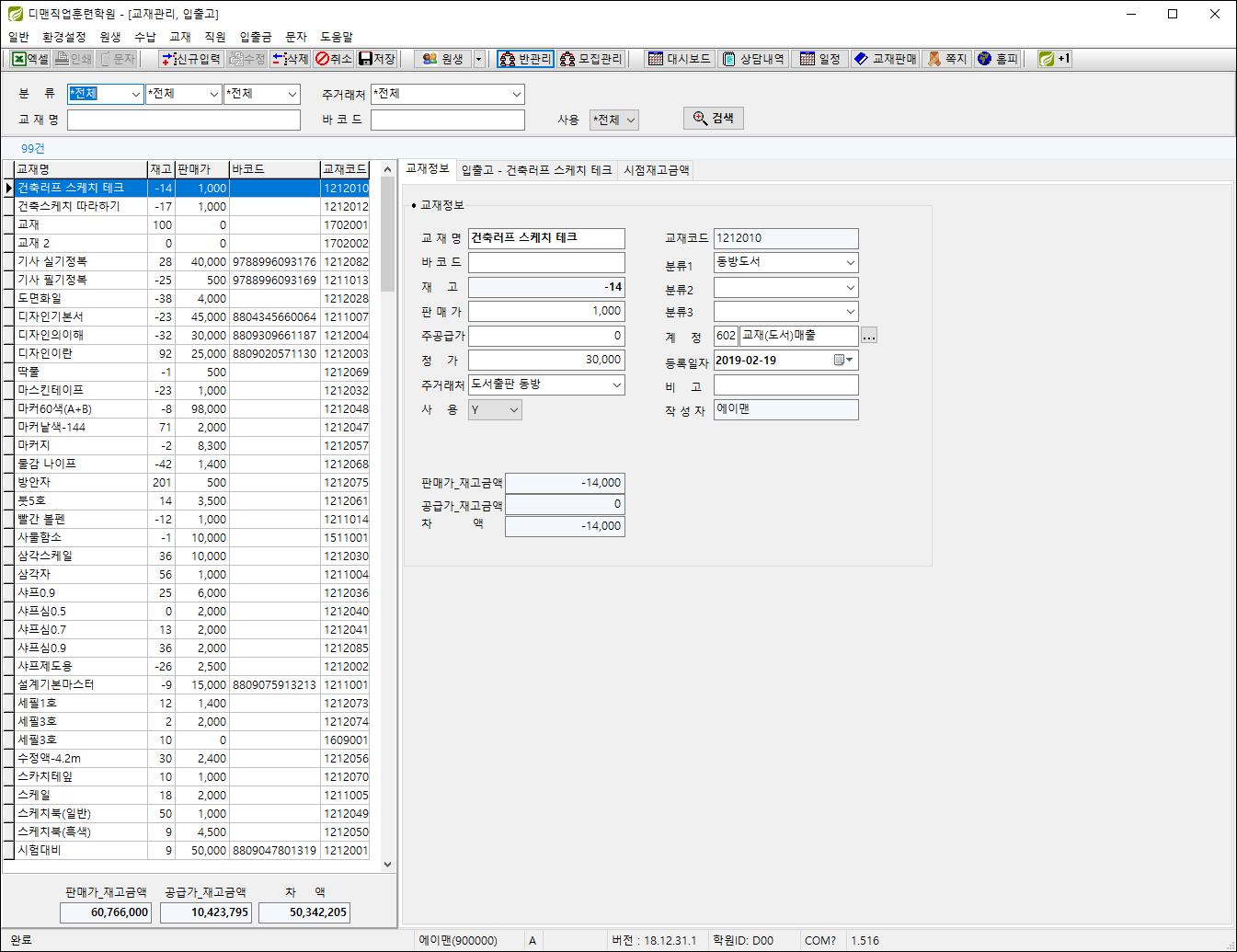
Task: Open 상담내역 from the toolbar
Action: (x=753, y=59)
